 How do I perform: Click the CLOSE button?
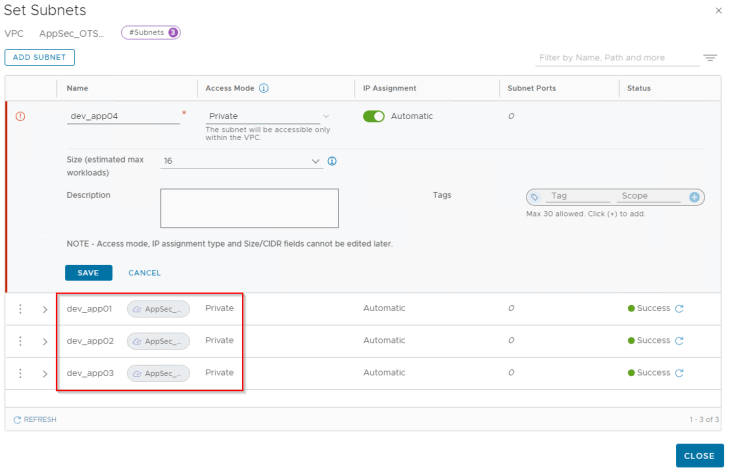click(699, 456)
